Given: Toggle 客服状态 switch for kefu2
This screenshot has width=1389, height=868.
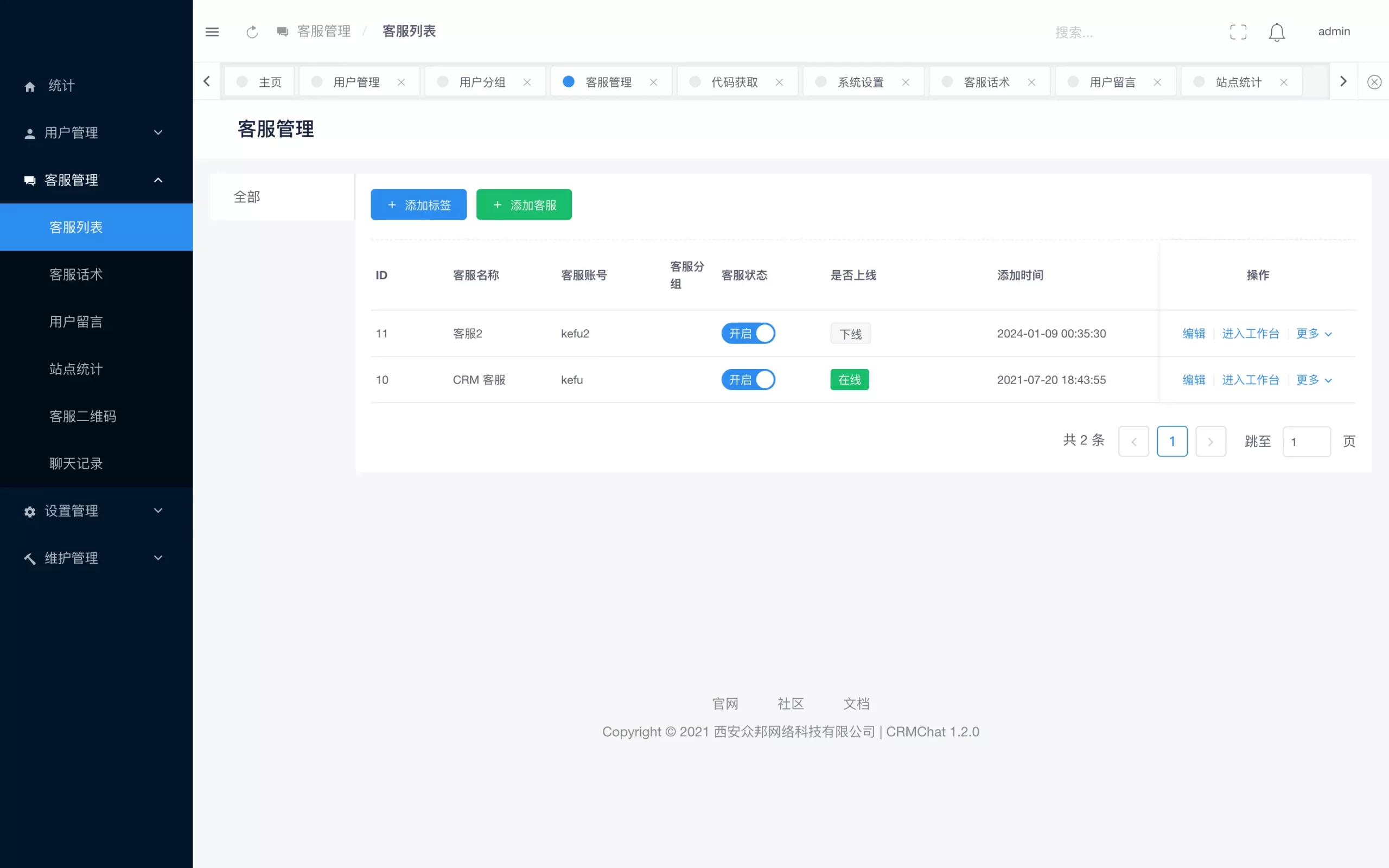Looking at the screenshot, I should (x=748, y=334).
